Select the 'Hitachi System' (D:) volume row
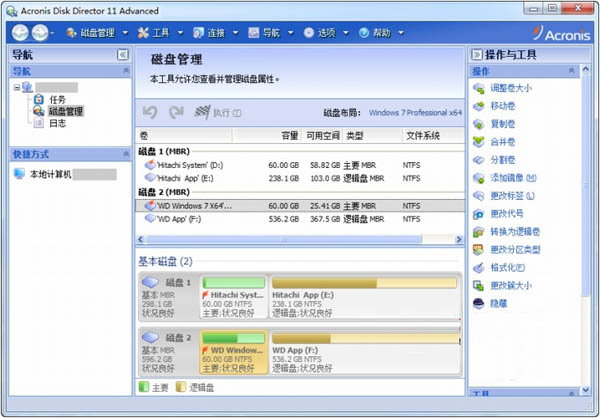This screenshot has width=600, height=418. click(300, 165)
